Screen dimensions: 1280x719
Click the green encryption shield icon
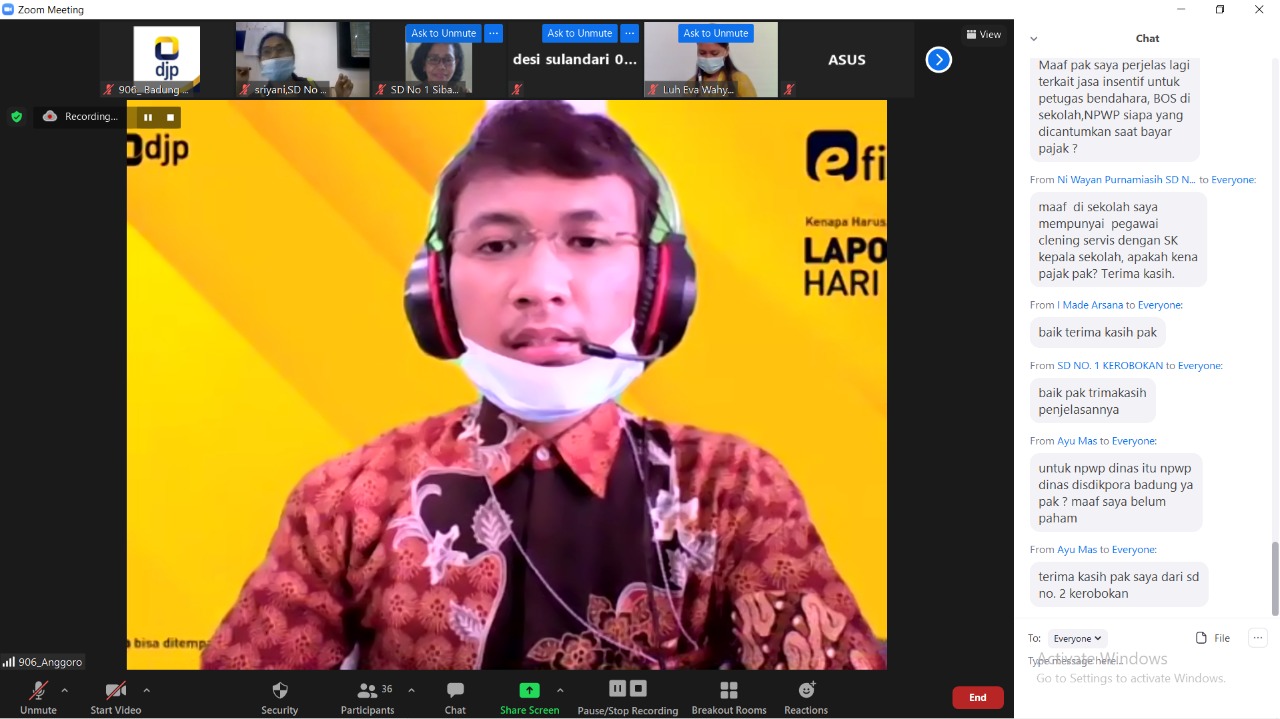(x=16, y=117)
